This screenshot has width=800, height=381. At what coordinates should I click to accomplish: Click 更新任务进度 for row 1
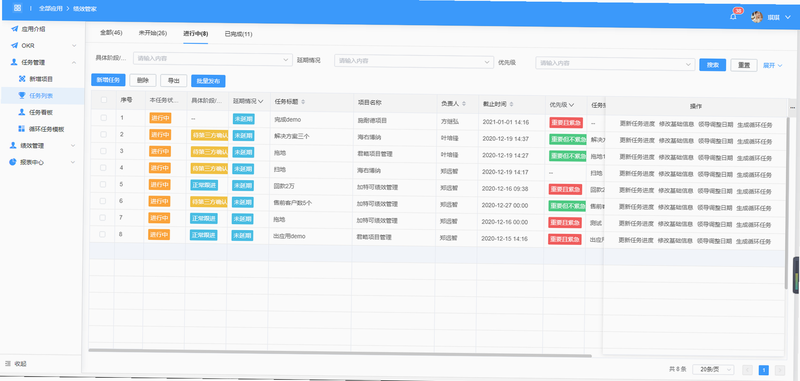(637, 123)
